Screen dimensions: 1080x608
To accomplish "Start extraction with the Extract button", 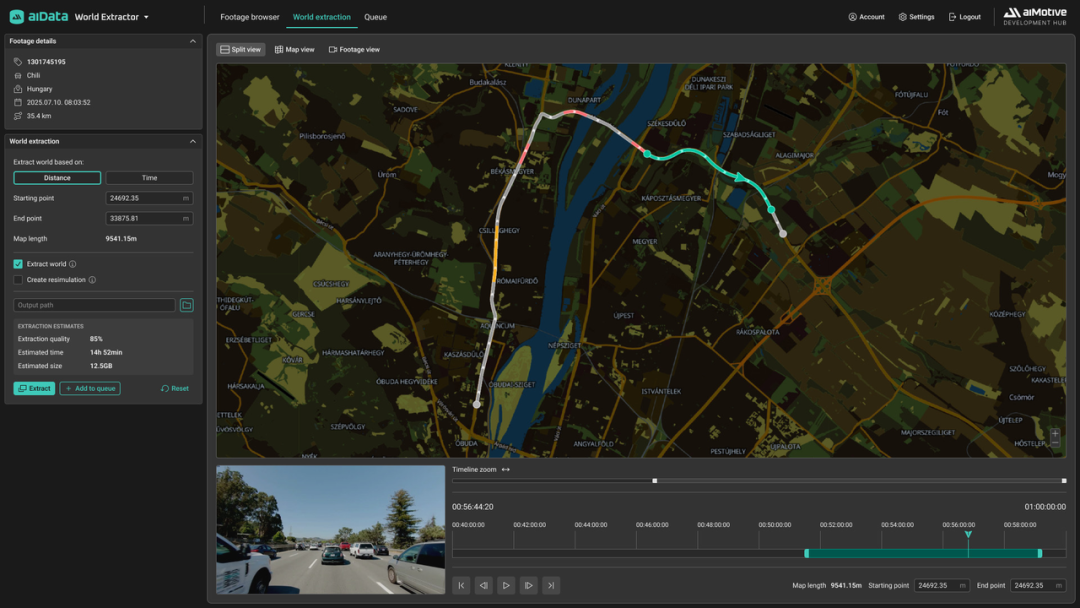I will (x=34, y=388).
